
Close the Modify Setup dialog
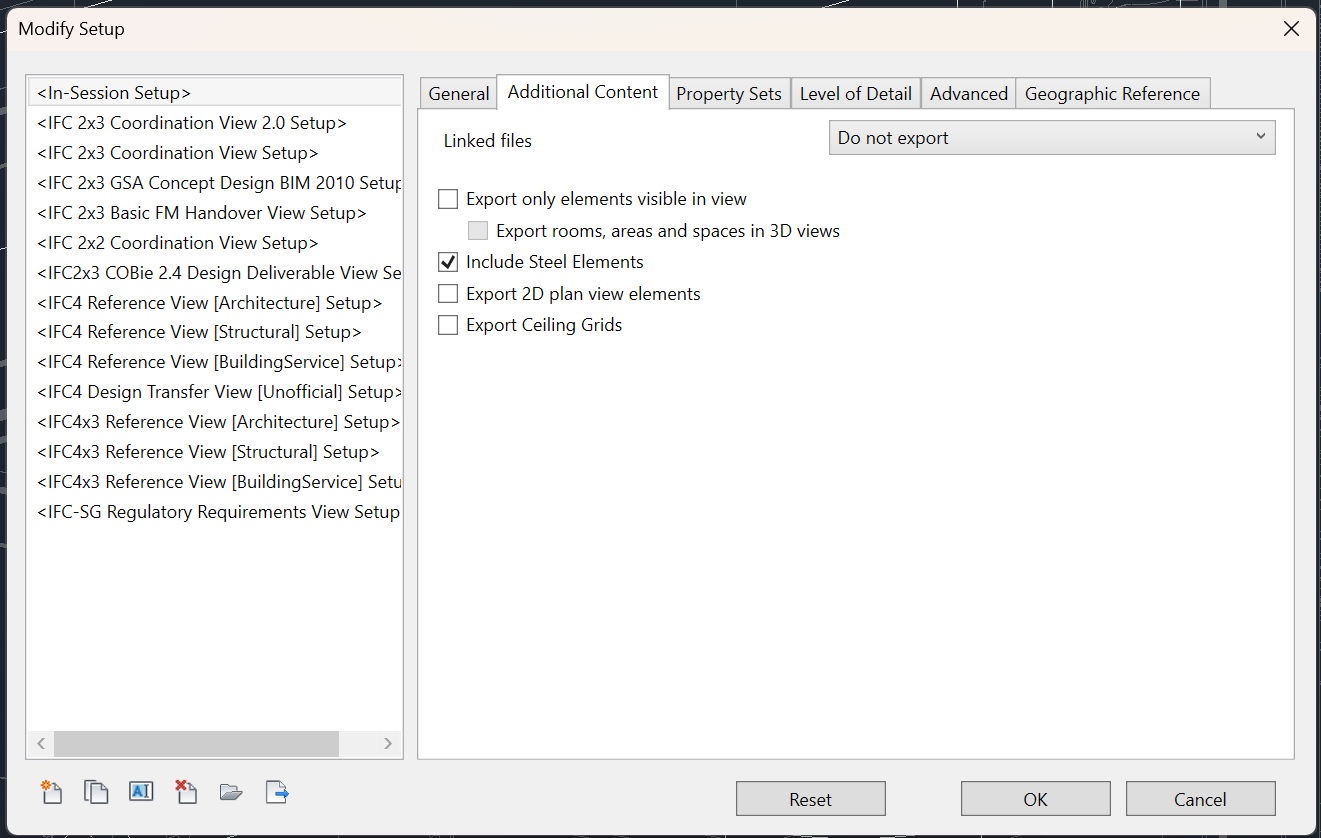1291,29
